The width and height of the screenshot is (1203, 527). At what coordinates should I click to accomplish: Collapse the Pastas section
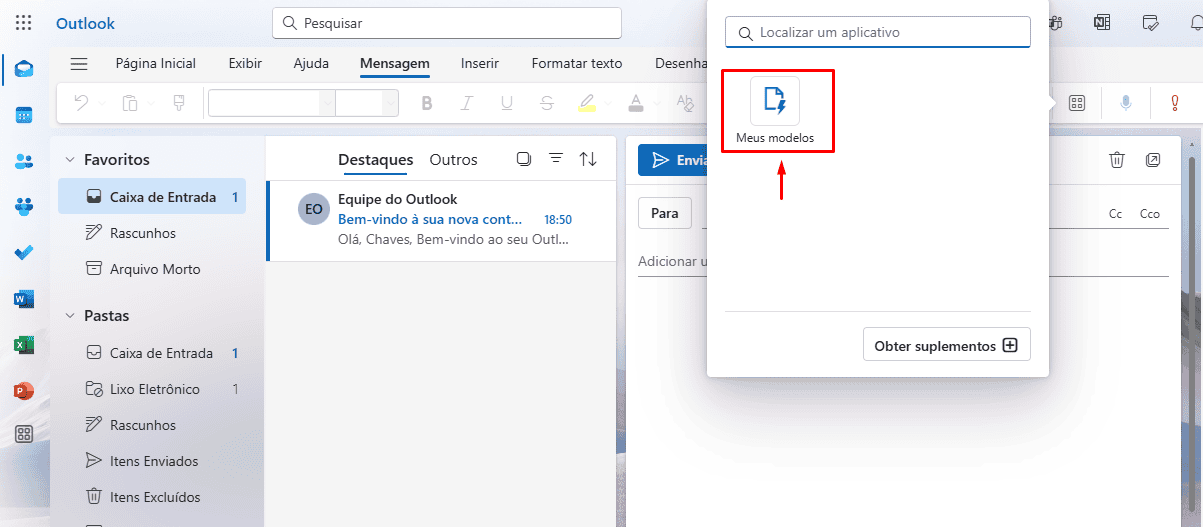[x=70, y=315]
